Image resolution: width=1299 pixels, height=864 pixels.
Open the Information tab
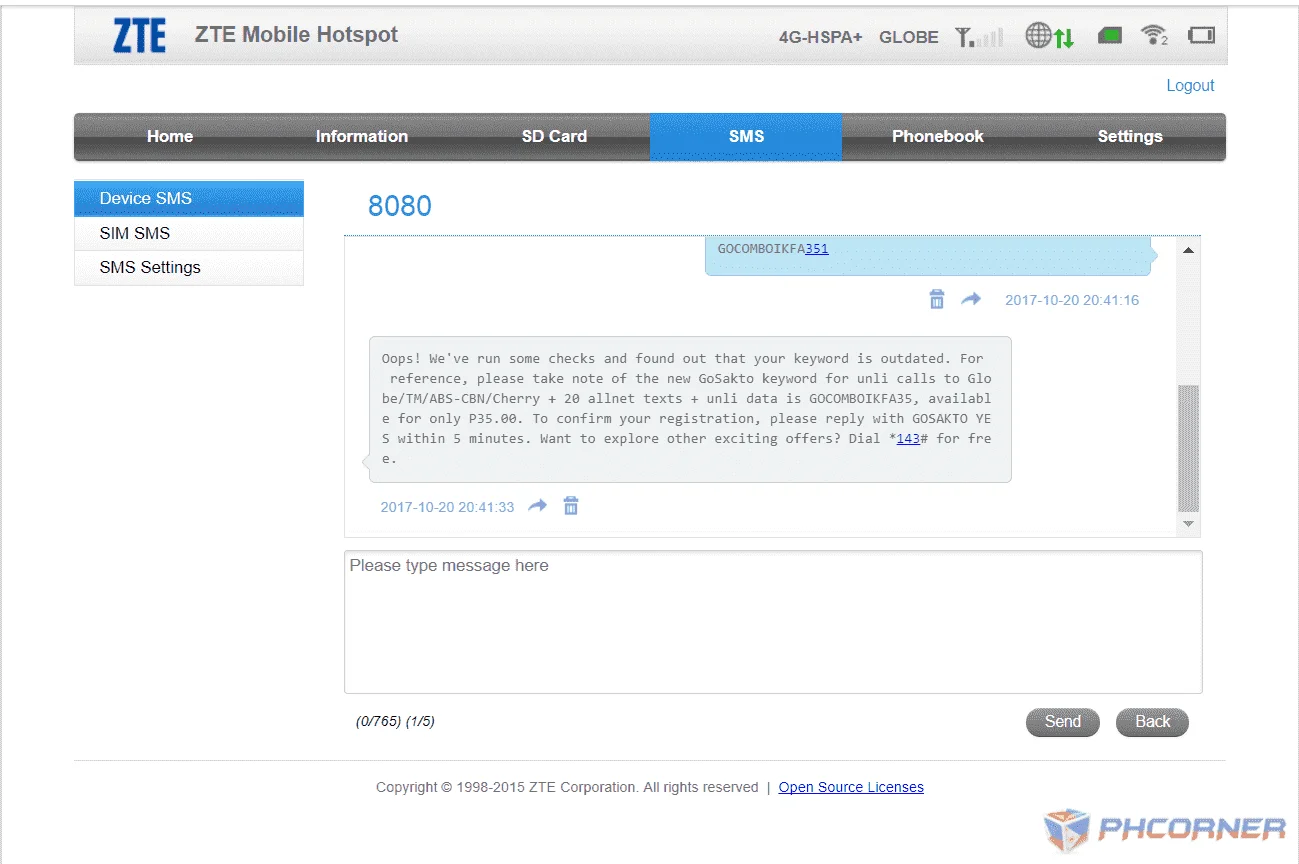coord(362,137)
